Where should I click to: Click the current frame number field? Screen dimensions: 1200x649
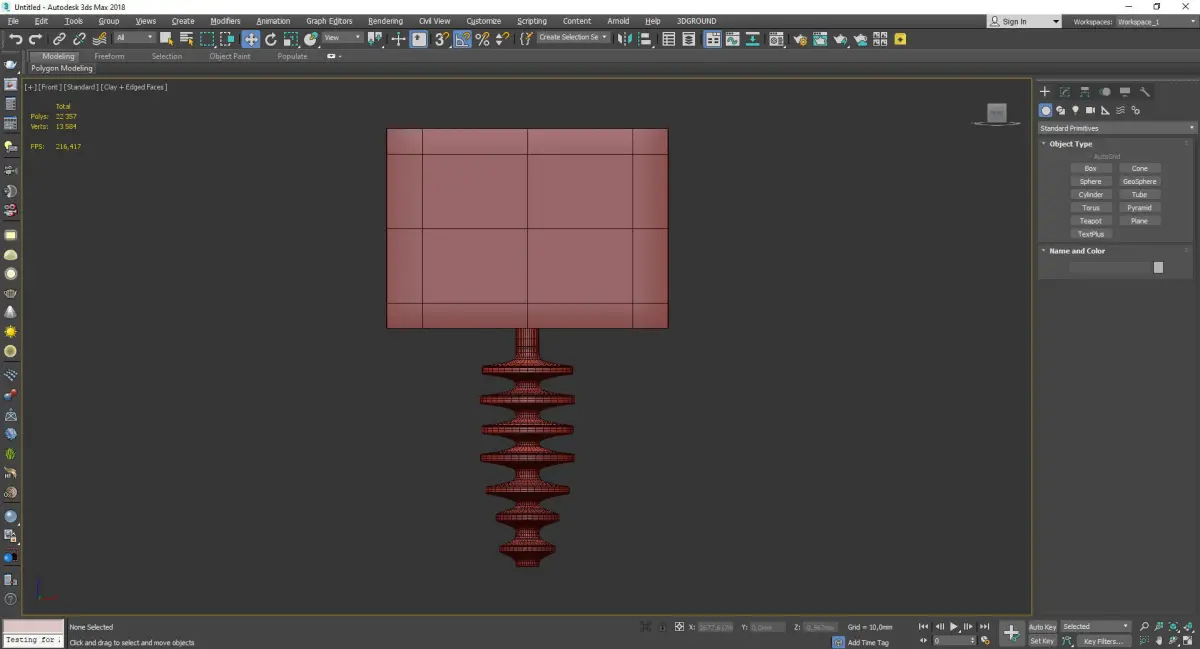(953, 640)
